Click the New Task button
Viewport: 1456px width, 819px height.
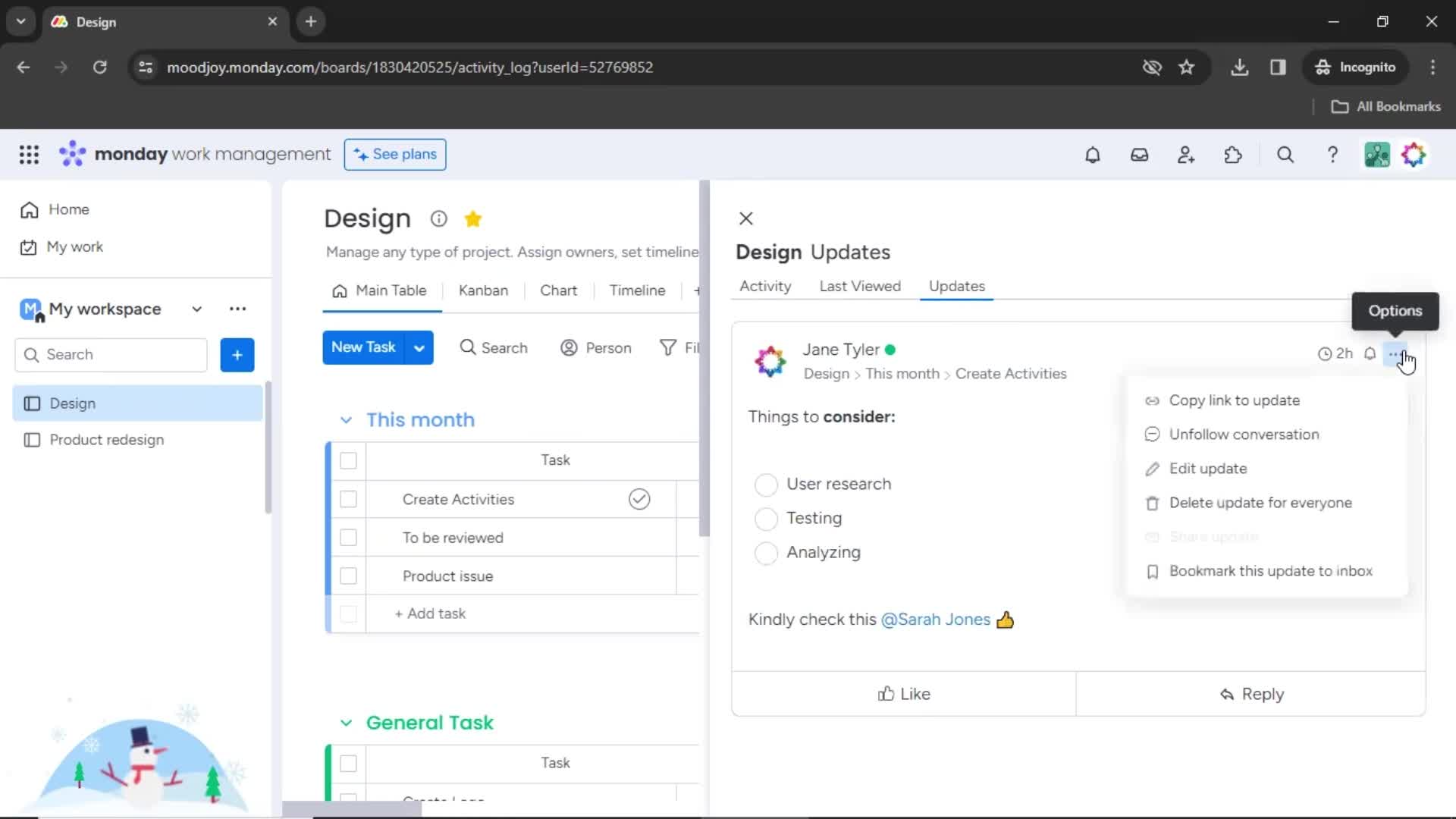click(x=363, y=347)
